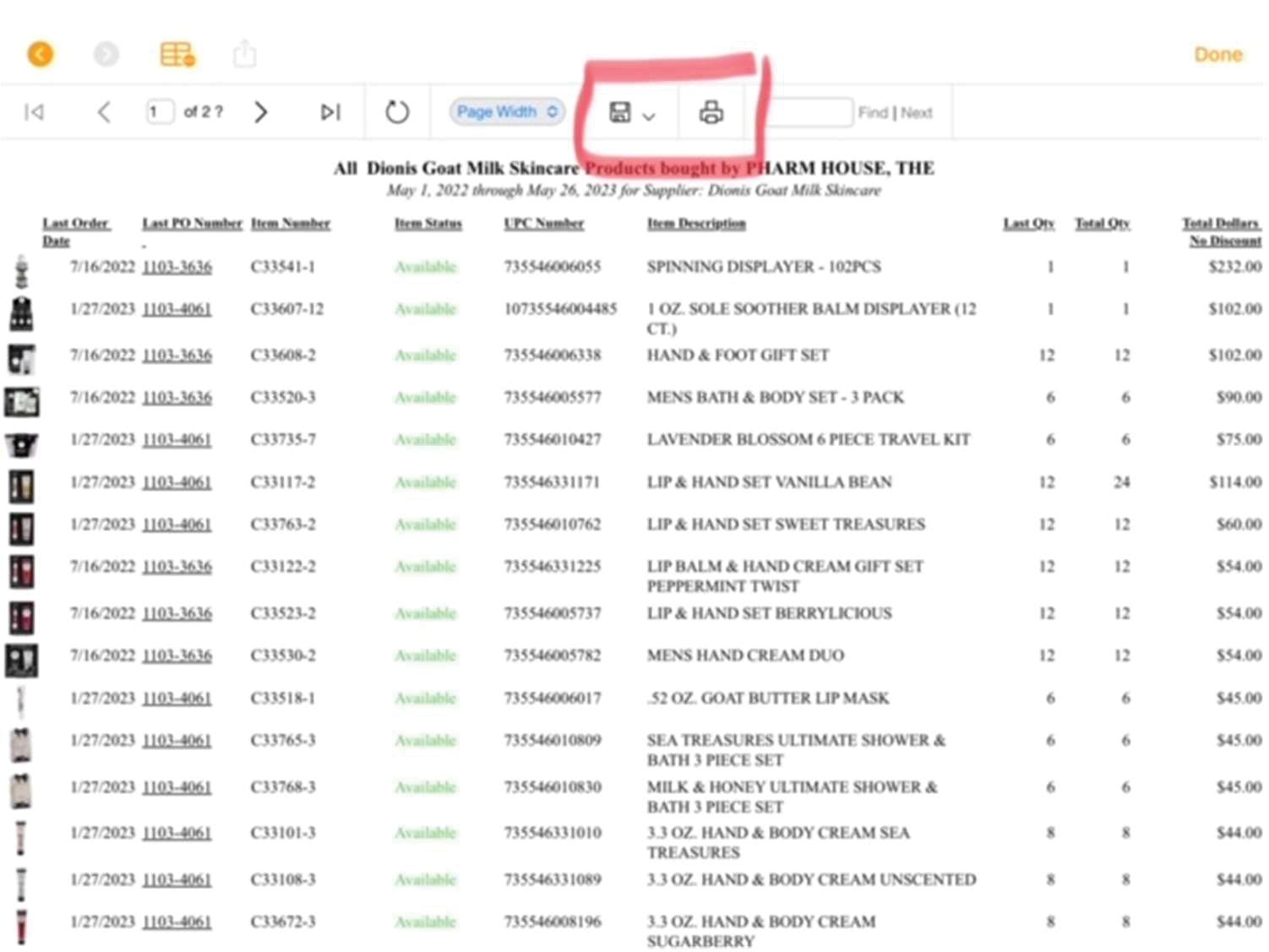The height and width of the screenshot is (952, 1269).
Task: Focus the Find text search box
Action: pos(810,112)
